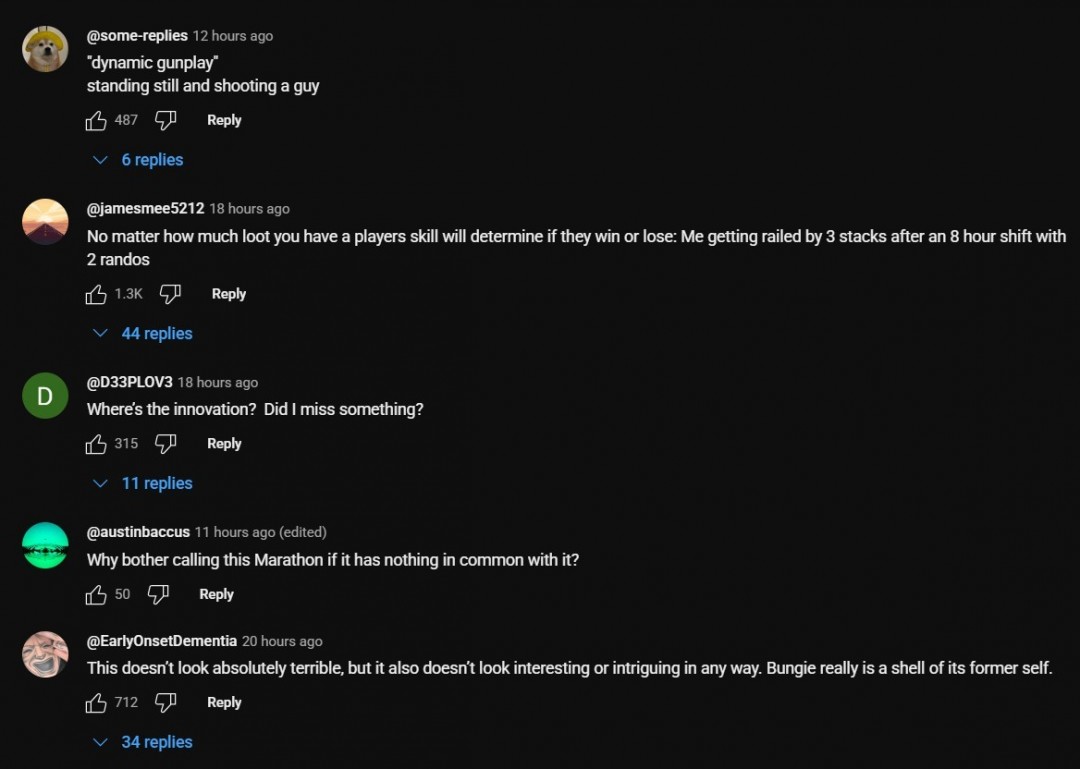Expand the 44 replies thread
Screen dimensions: 1080x769
click(143, 334)
